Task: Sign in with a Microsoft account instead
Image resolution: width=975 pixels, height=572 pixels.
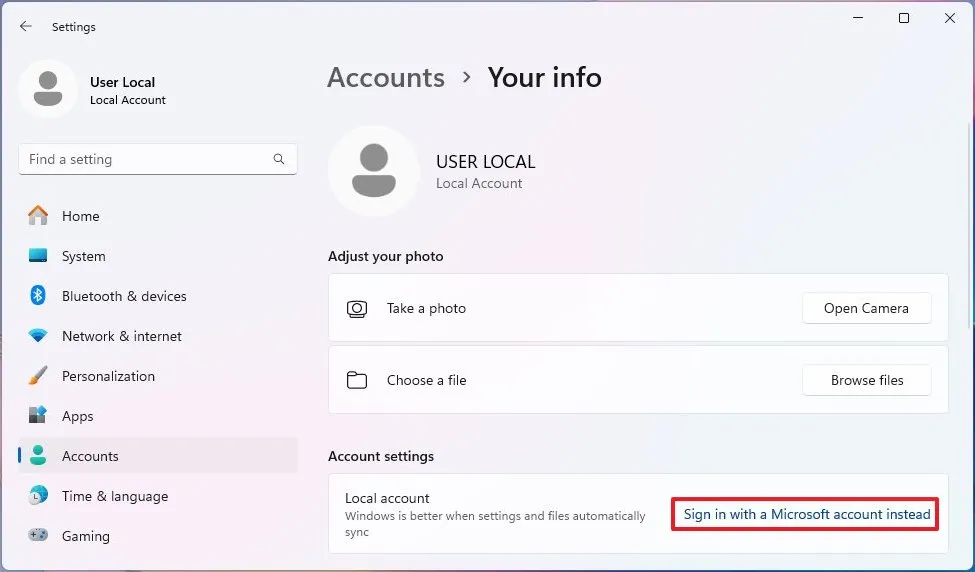Action: coord(806,514)
